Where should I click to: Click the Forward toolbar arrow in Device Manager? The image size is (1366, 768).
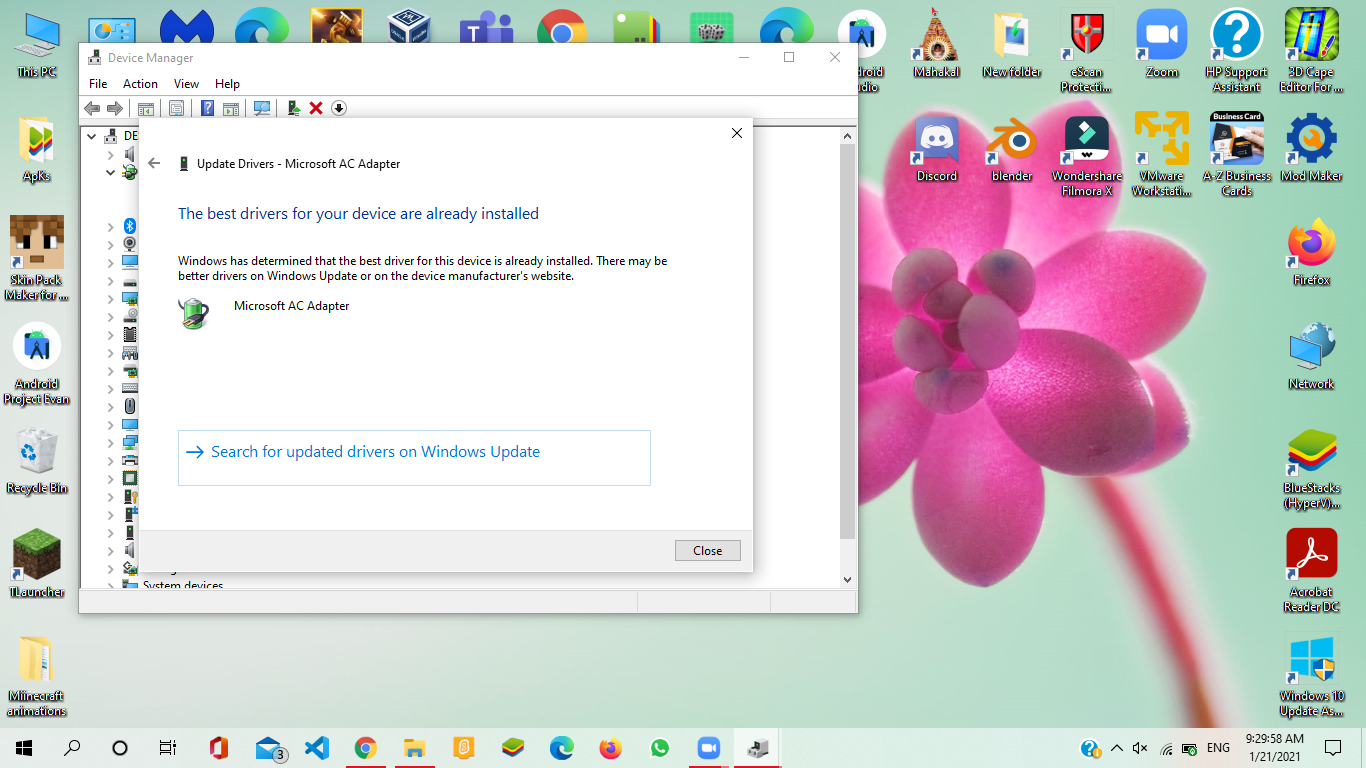click(115, 108)
